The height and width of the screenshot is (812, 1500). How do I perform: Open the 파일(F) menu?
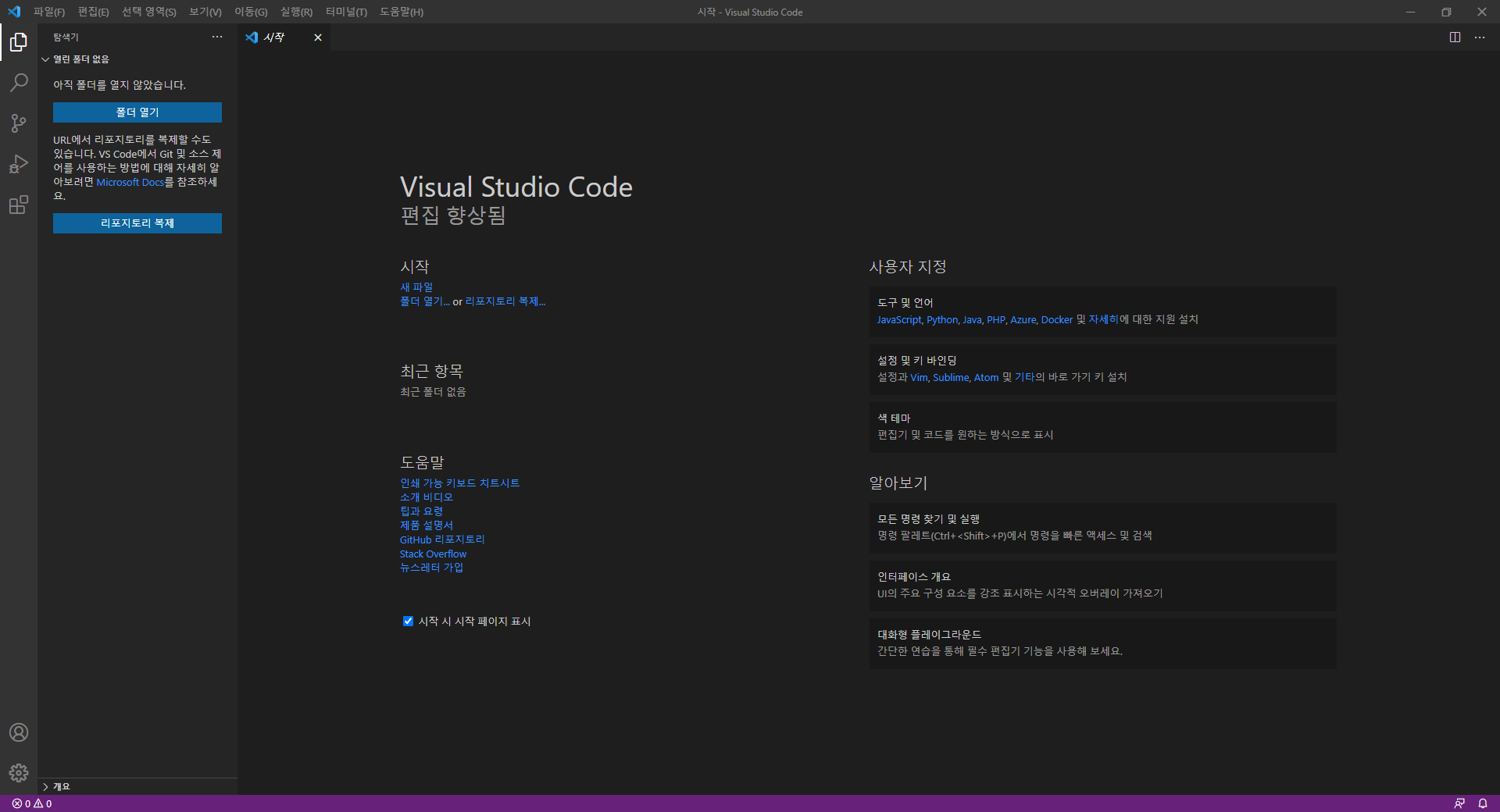point(49,12)
